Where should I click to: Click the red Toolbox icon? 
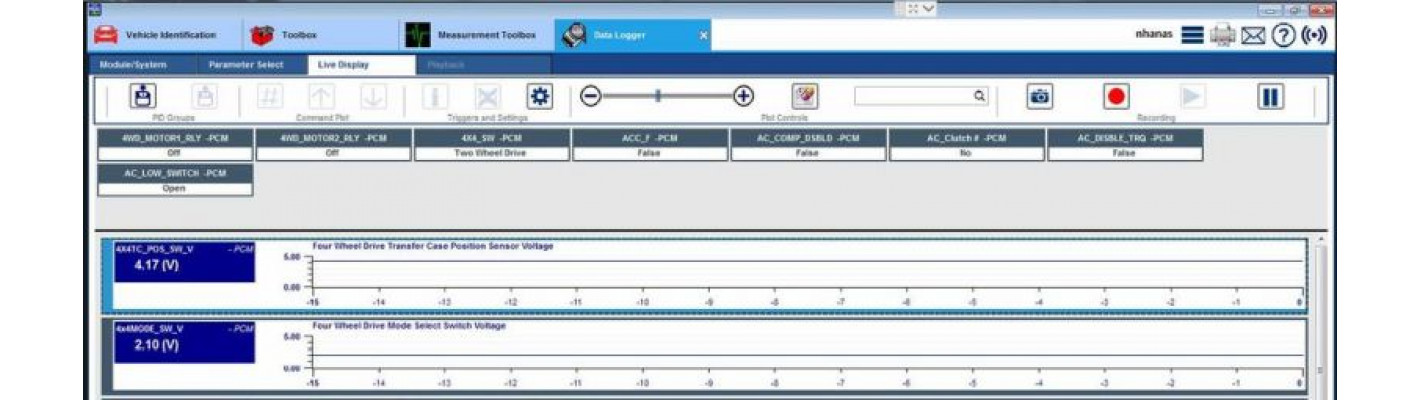[x=262, y=35]
